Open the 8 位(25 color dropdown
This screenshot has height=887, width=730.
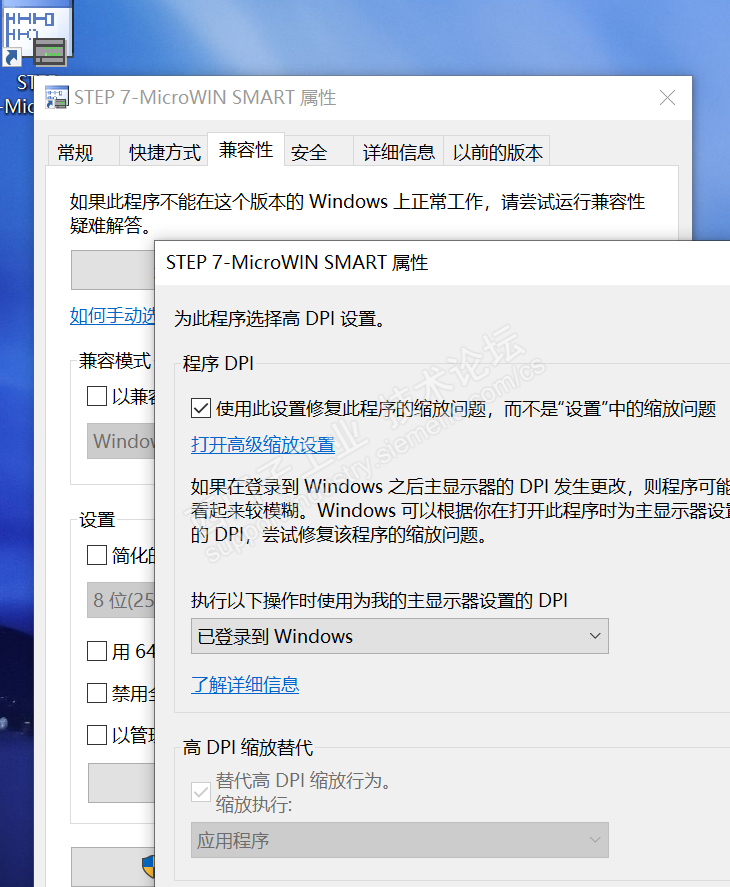point(121,600)
